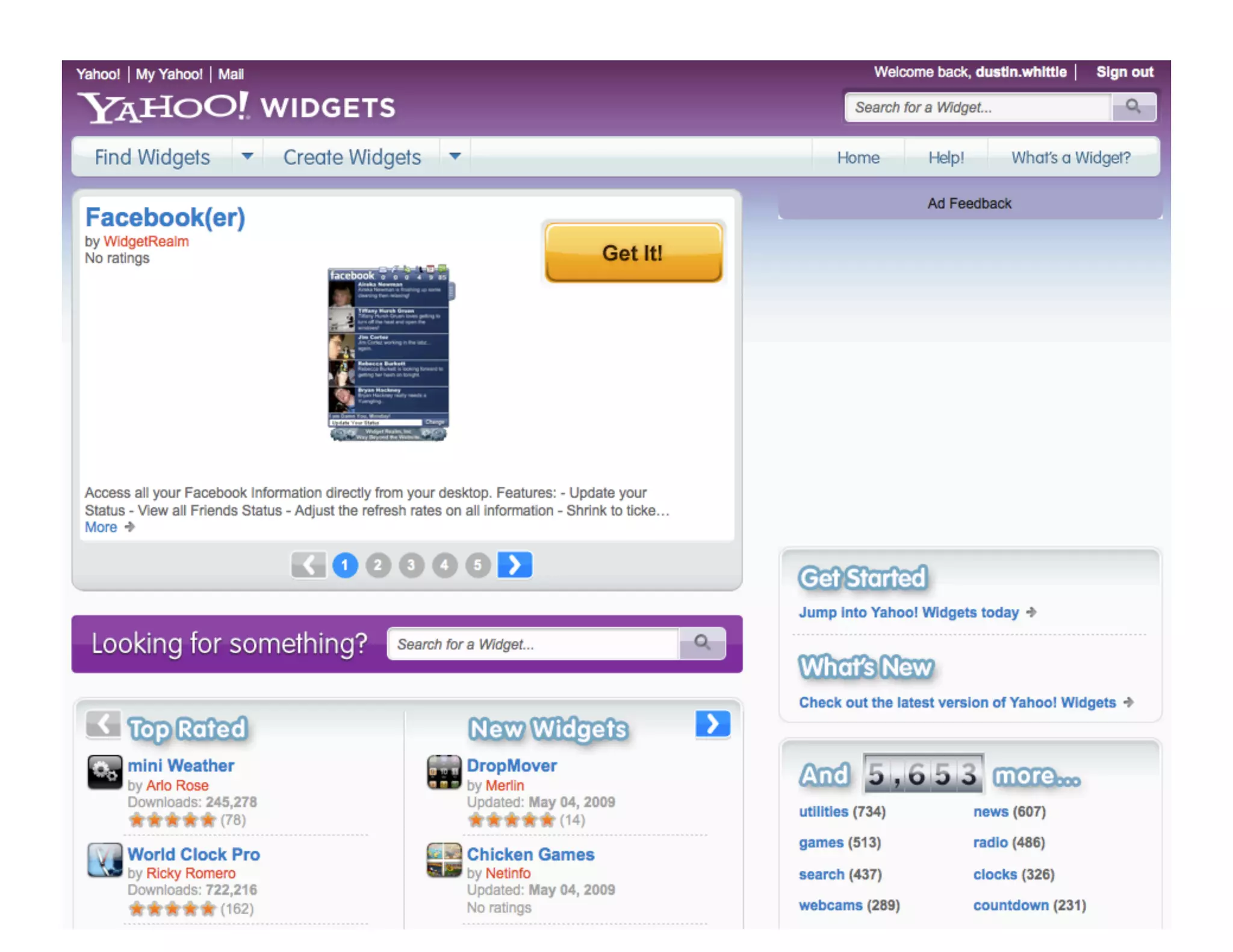Screen dimensions: 1233x952
Task: Click the header Search for a Widget field
Action: tap(978, 107)
